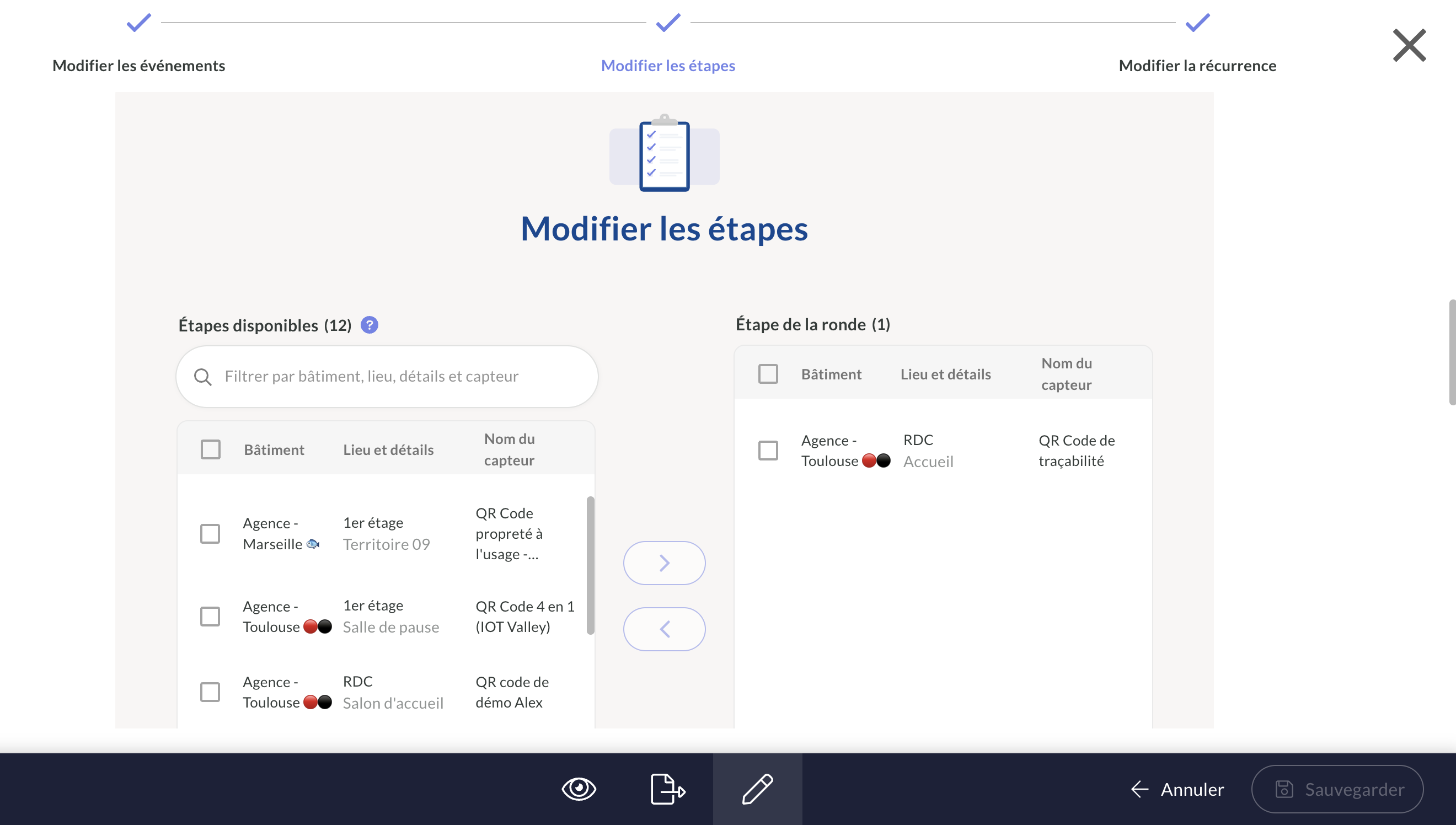The width and height of the screenshot is (1456, 825).
Task: Open Modifier la récurrence step
Action: pyautogui.click(x=1197, y=66)
